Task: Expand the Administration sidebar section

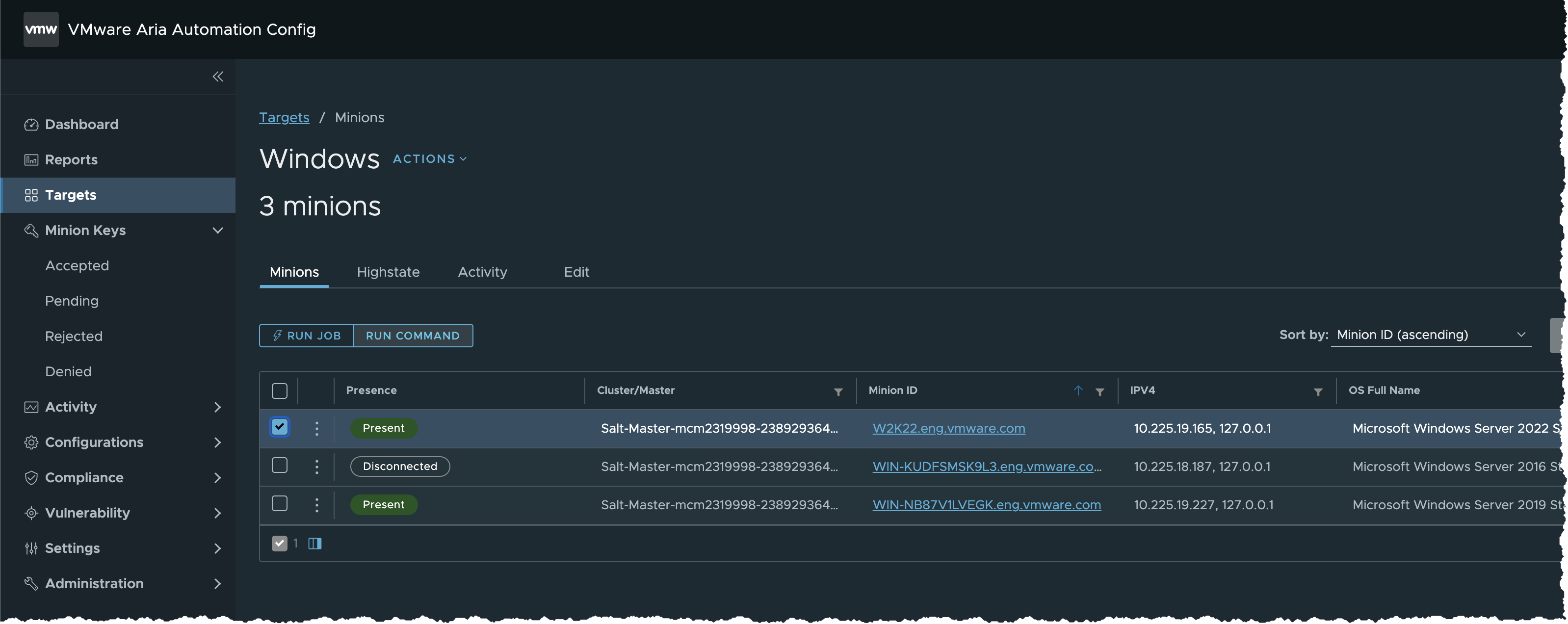Action: 218,583
